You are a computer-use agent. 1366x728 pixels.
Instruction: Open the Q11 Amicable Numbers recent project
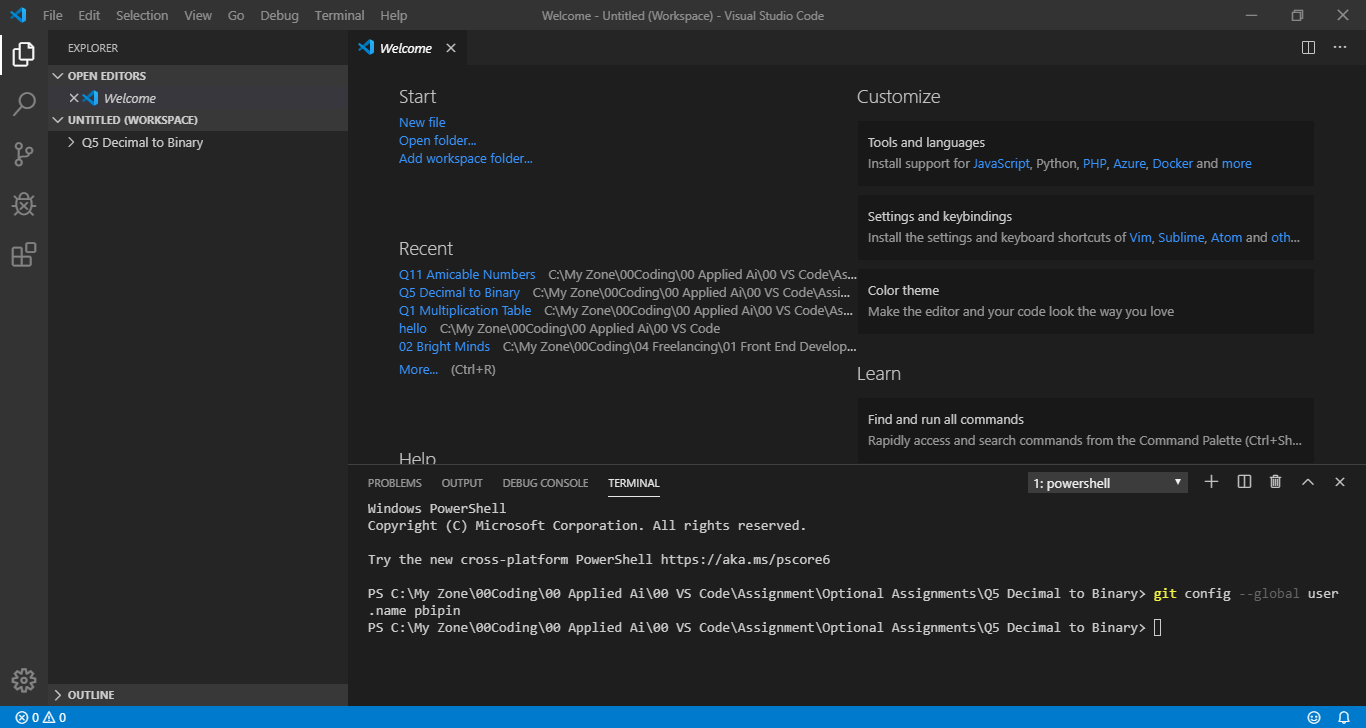point(466,273)
